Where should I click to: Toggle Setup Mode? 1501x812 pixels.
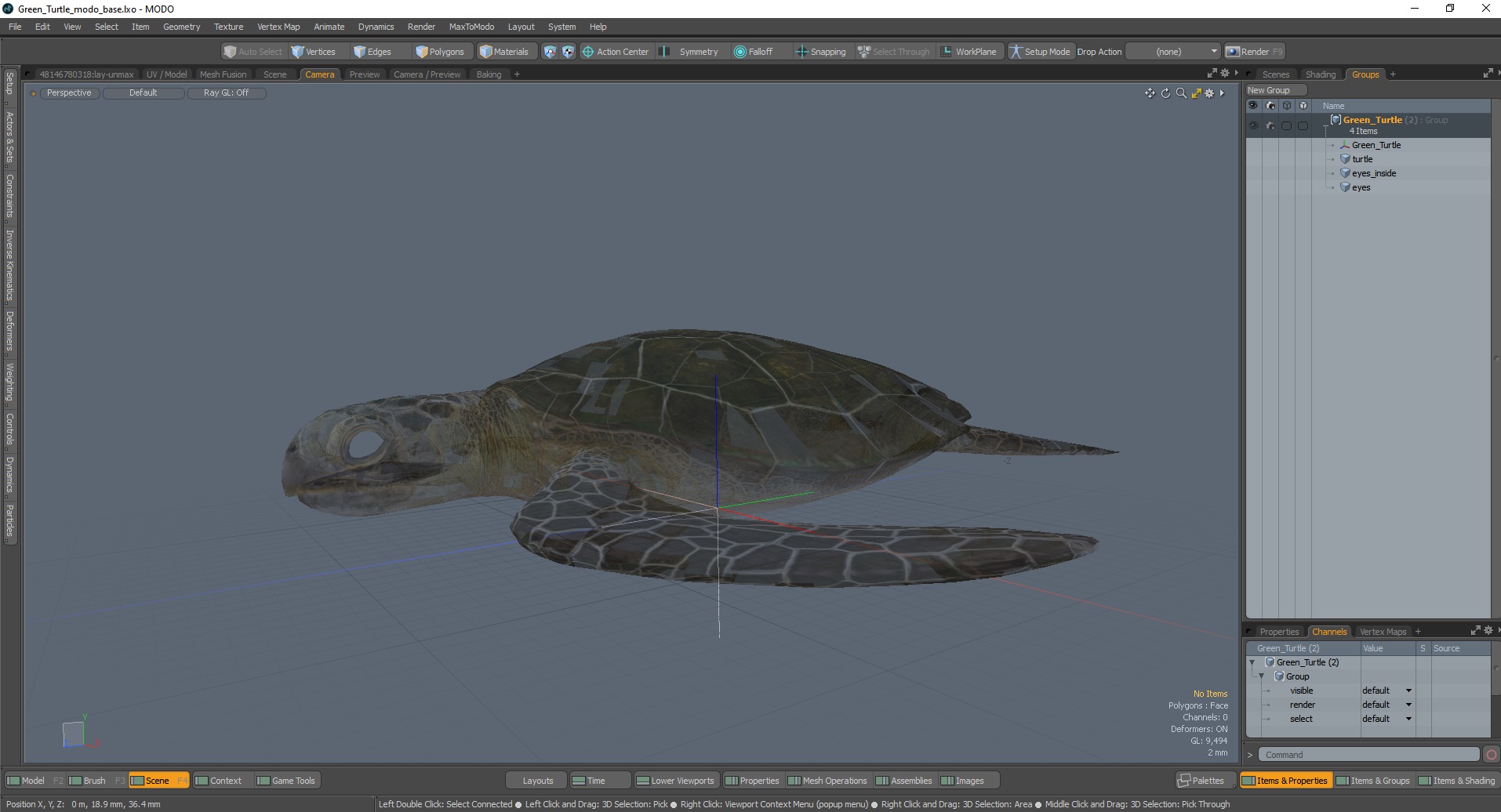point(1040,52)
